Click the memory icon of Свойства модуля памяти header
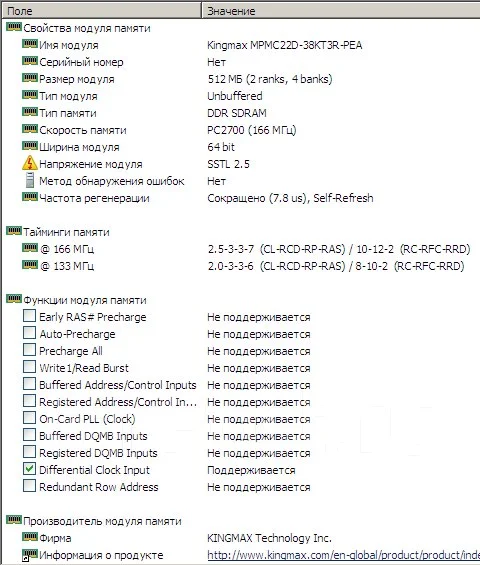This screenshot has height=565, width=480. 14,27
